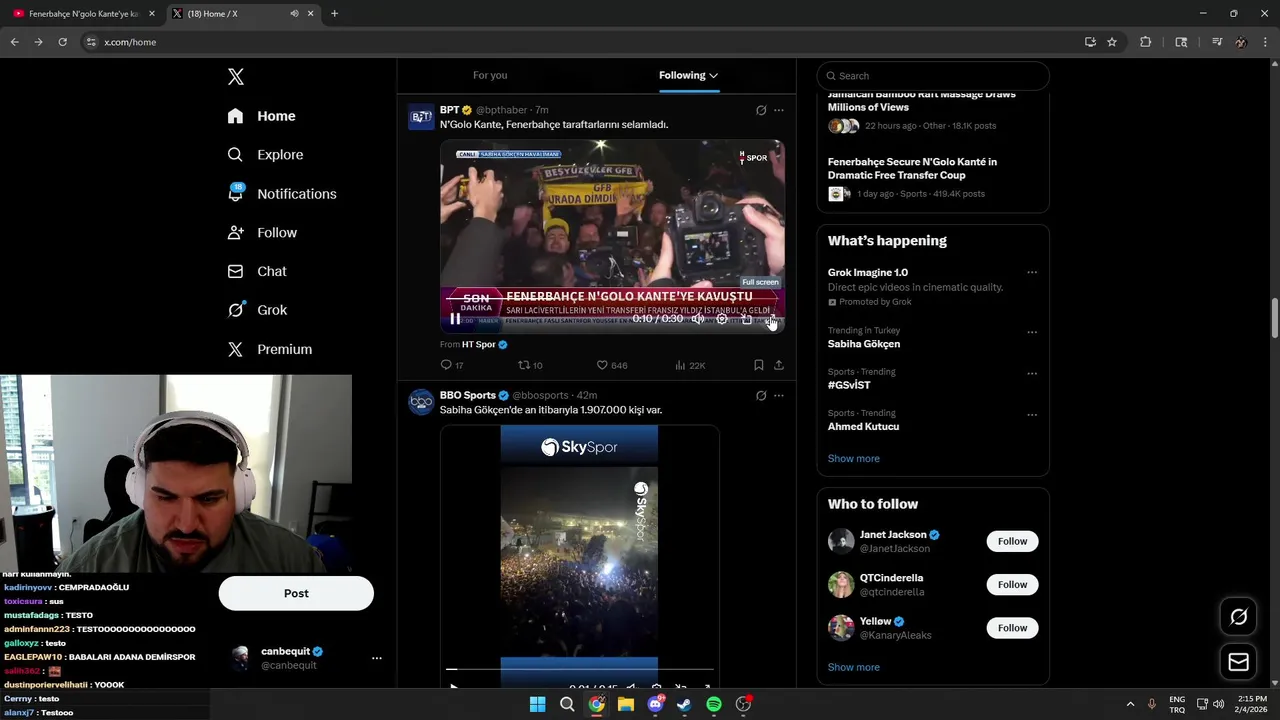
Task: Open Grok in the sidebar
Action: 258,310
